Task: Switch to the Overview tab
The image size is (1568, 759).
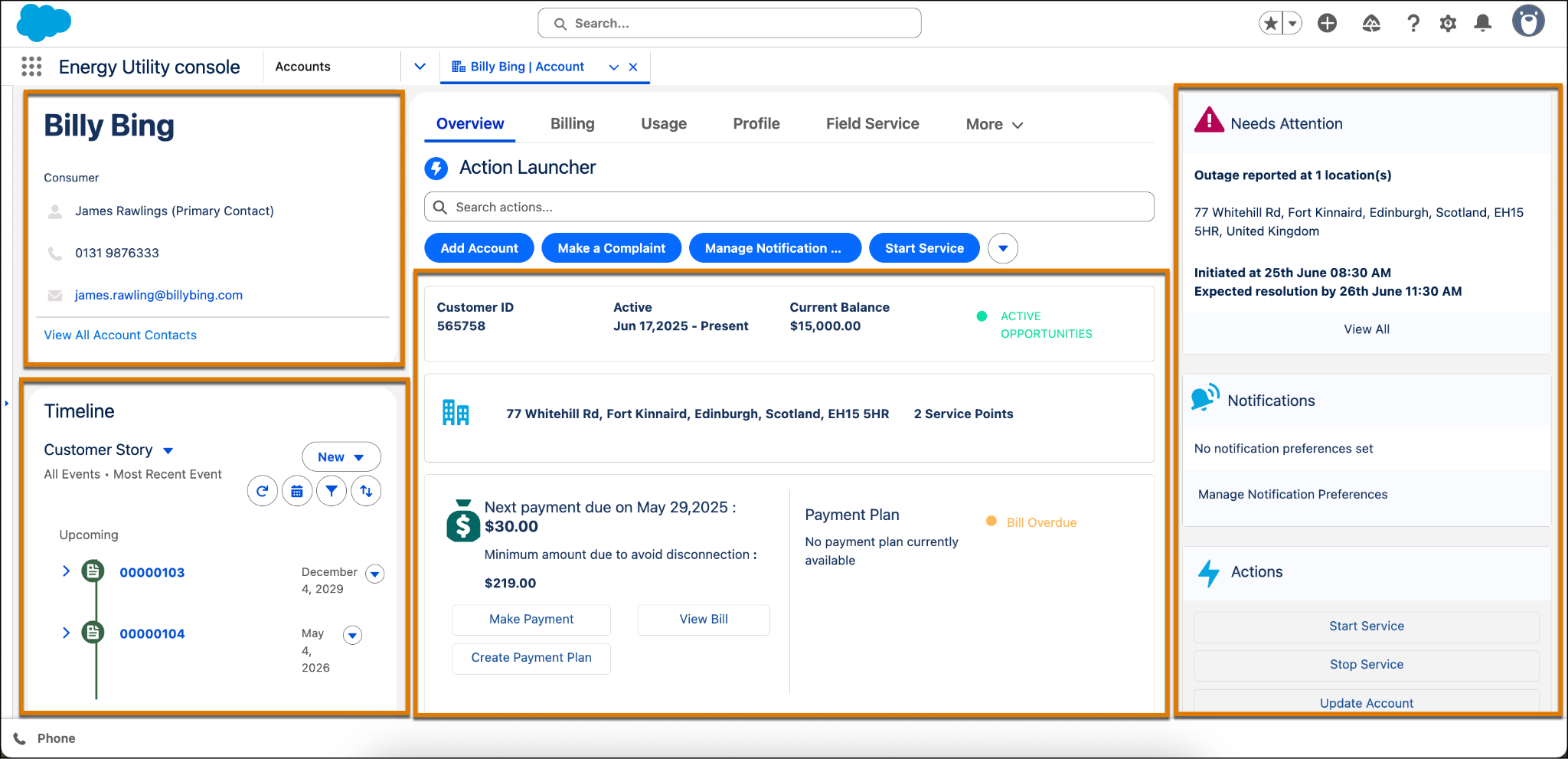Action: click(470, 124)
